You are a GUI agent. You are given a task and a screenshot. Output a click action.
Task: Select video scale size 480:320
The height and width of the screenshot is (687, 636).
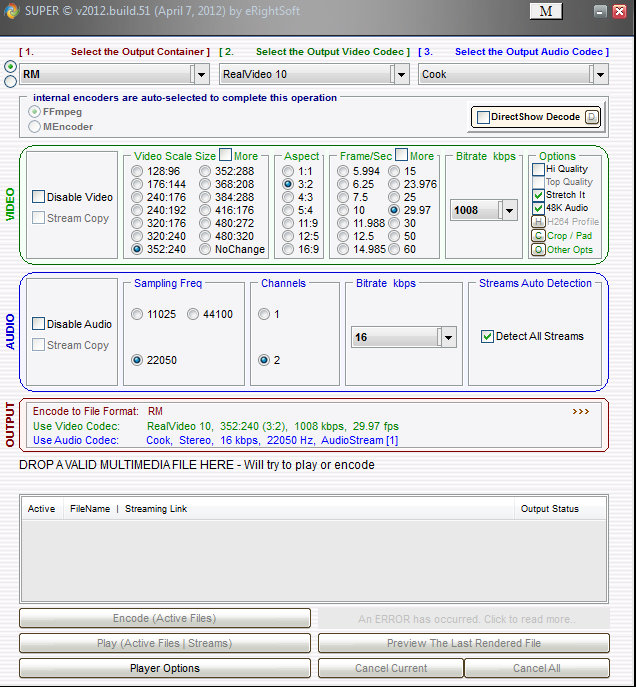point(205,236)
